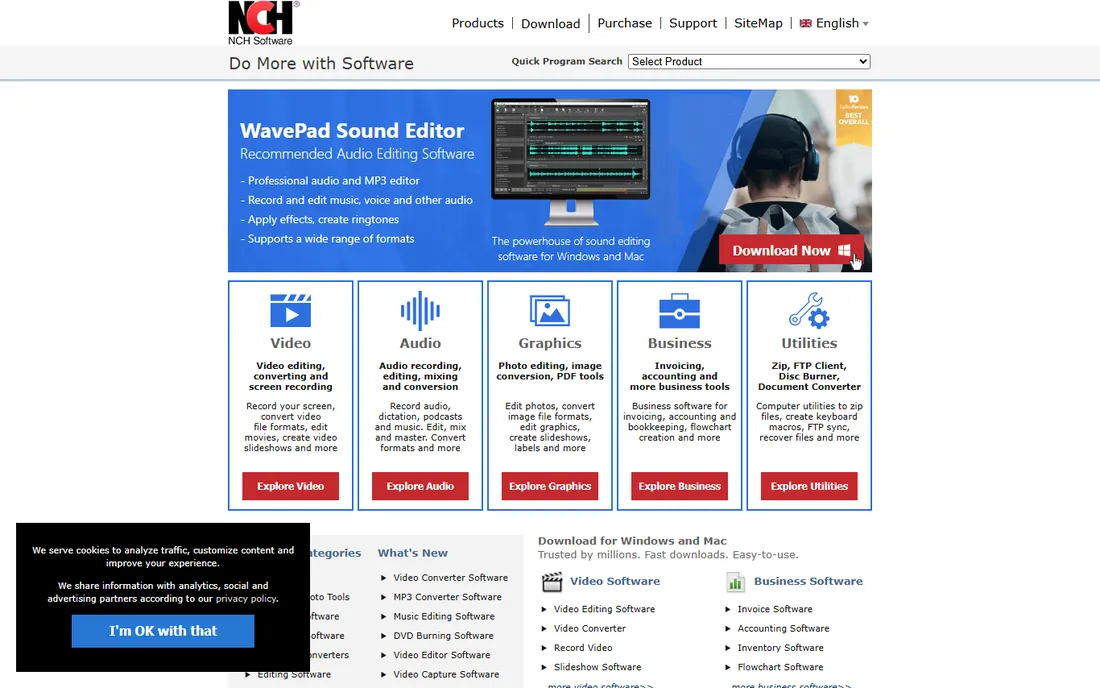
Task: Click the Audio category heading
Action: click(x=420, y=343)
